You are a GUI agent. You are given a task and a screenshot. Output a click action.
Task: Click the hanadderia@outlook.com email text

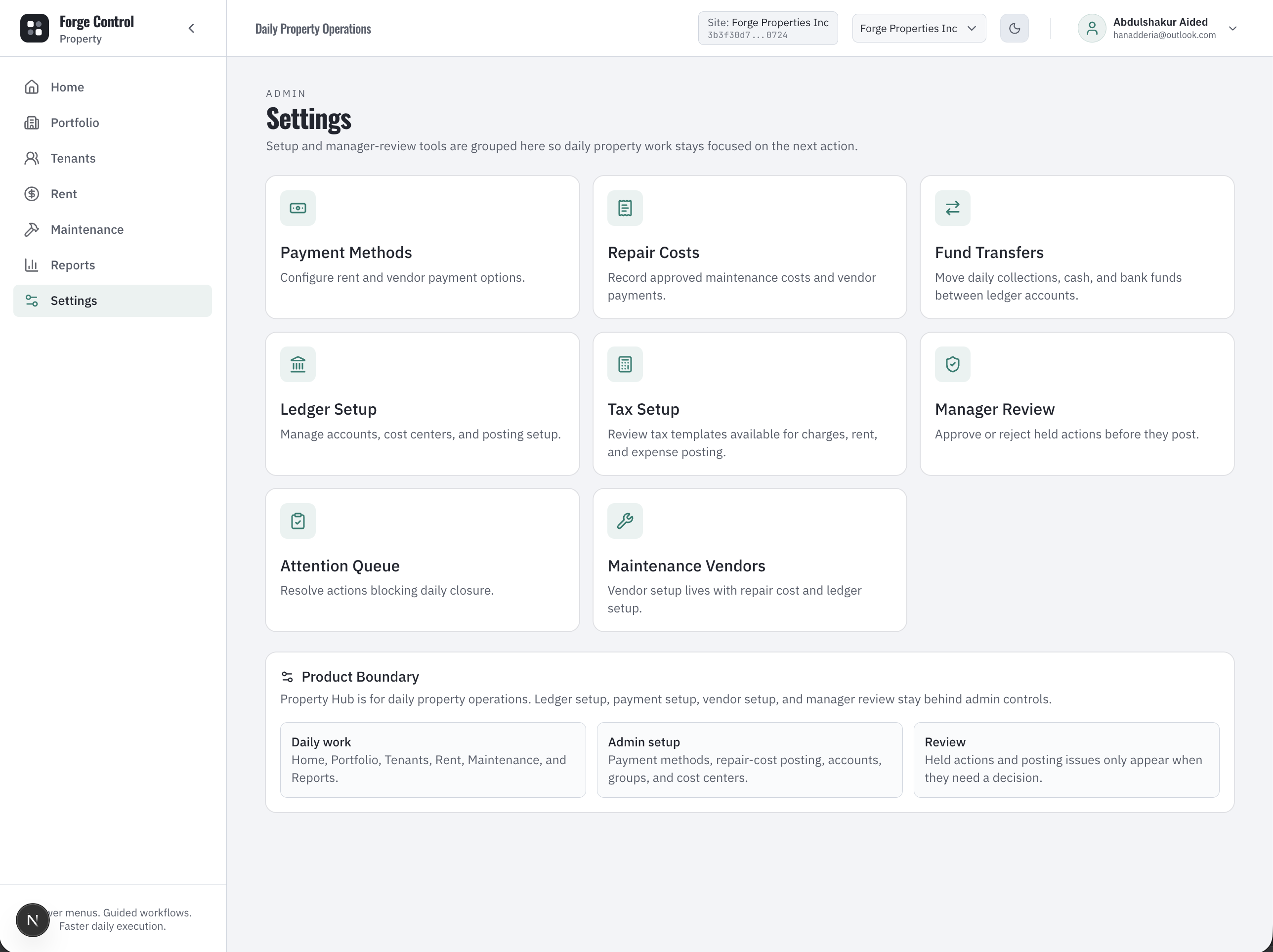pos(1164,35)
